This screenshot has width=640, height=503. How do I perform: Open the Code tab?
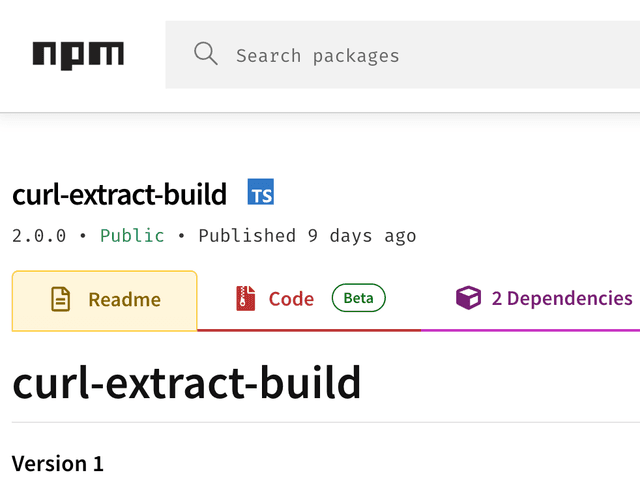[x=291, y=299]
